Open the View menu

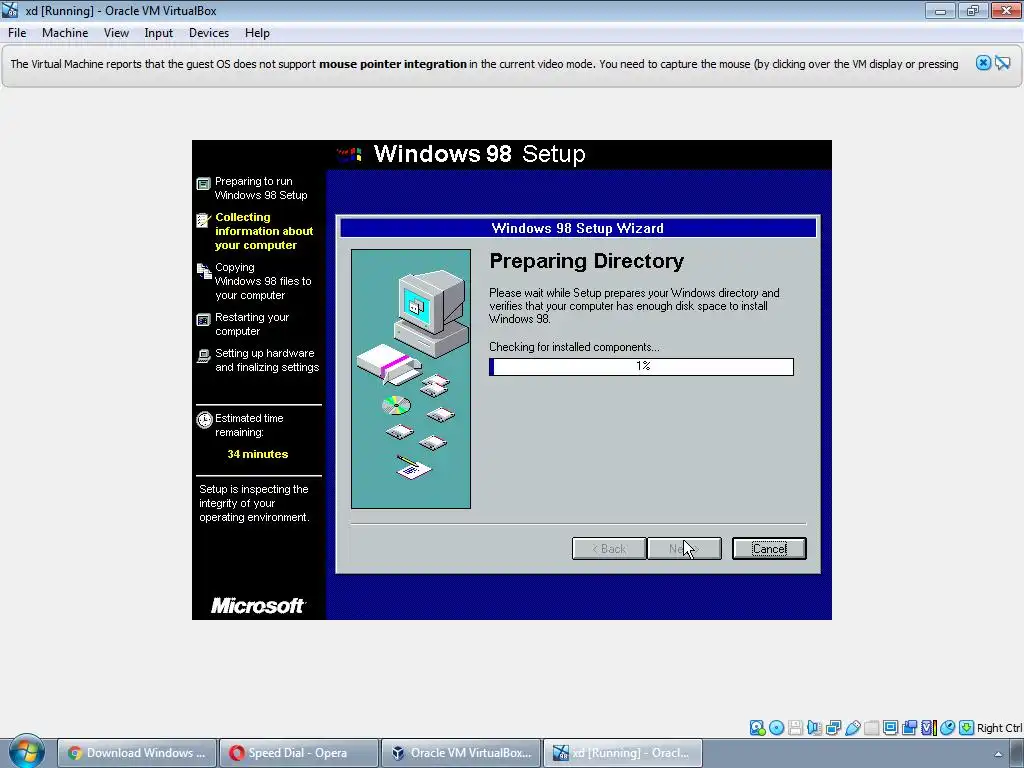116,33
